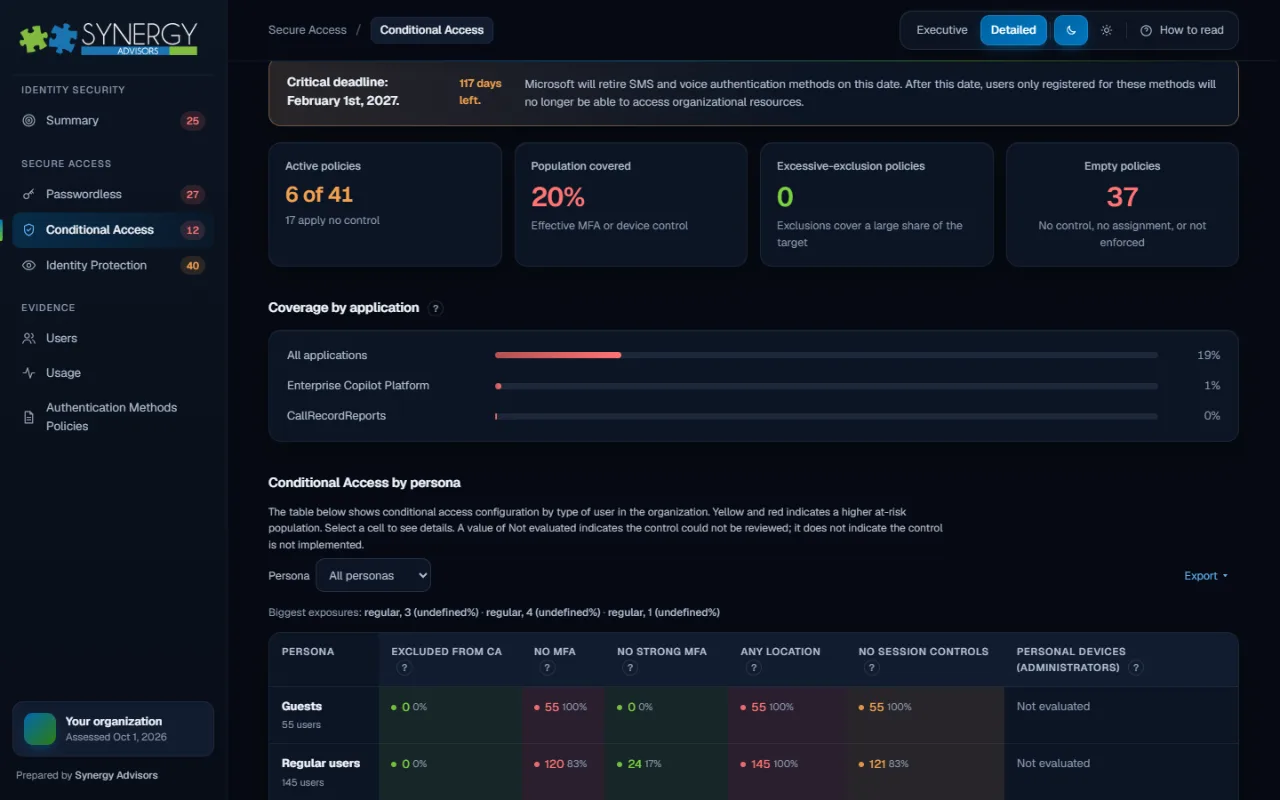
Task: Click the Active policies "6 of 41" value
Action: 319,195
